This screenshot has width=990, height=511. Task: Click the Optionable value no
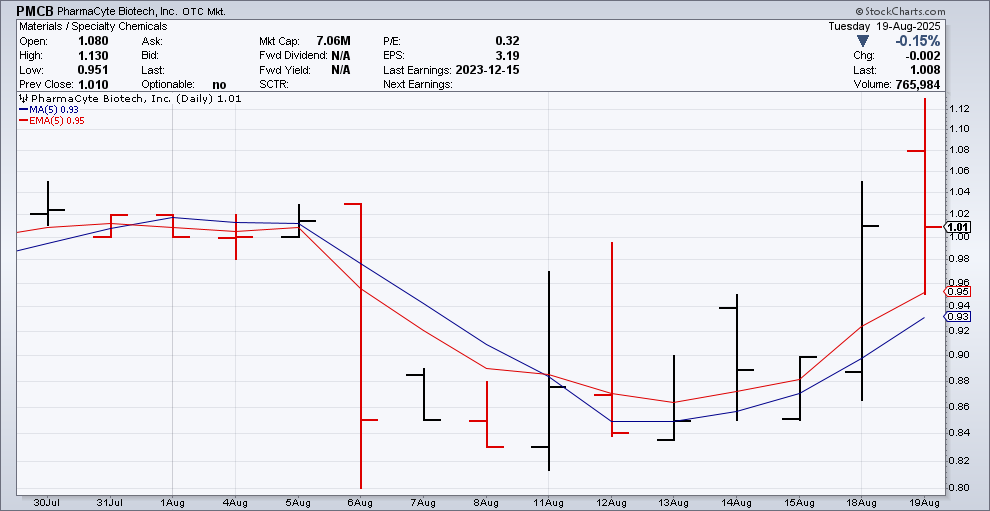pos(219,85)
